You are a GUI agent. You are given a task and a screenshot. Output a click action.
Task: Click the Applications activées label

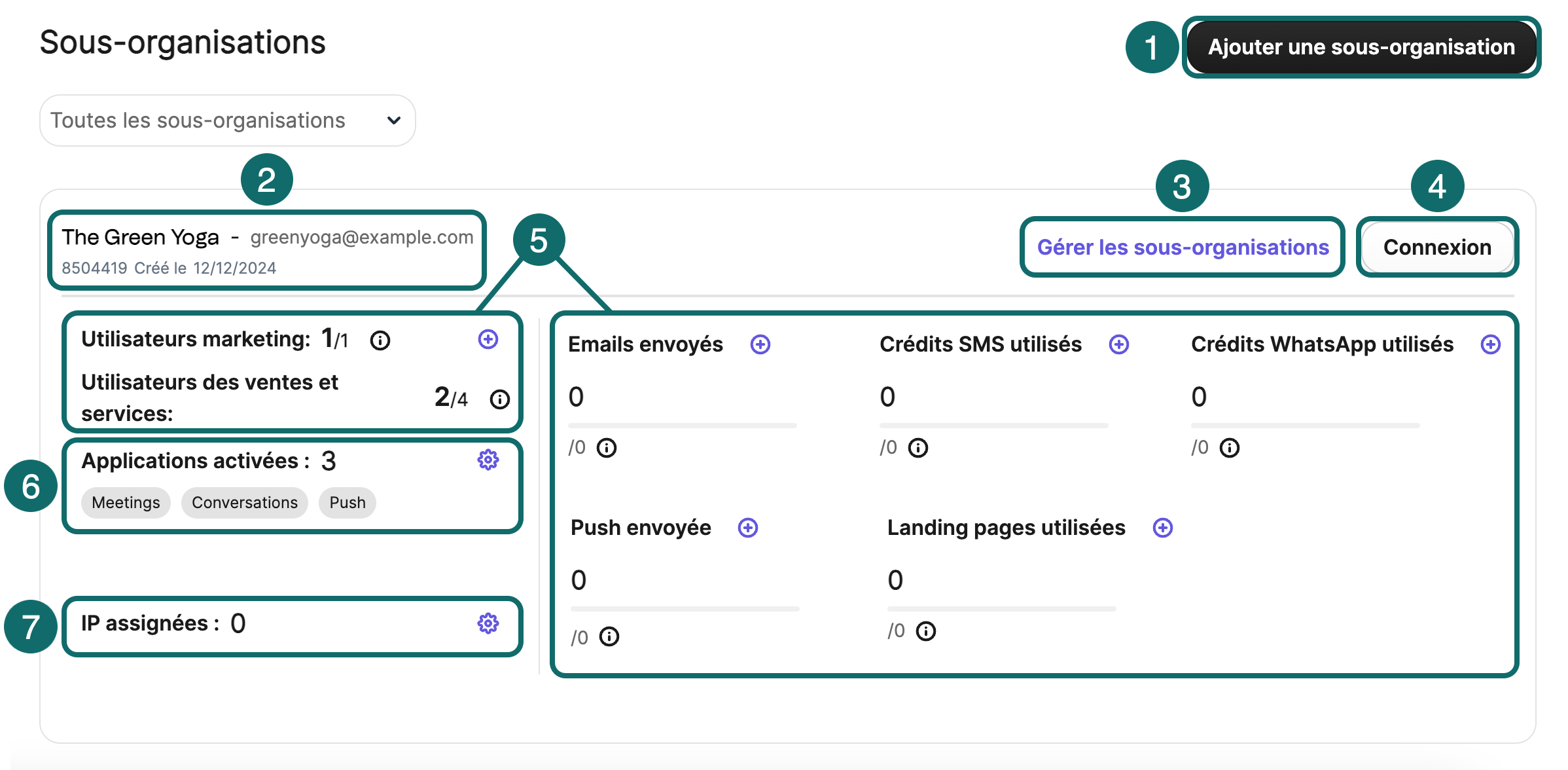[196, 461]
